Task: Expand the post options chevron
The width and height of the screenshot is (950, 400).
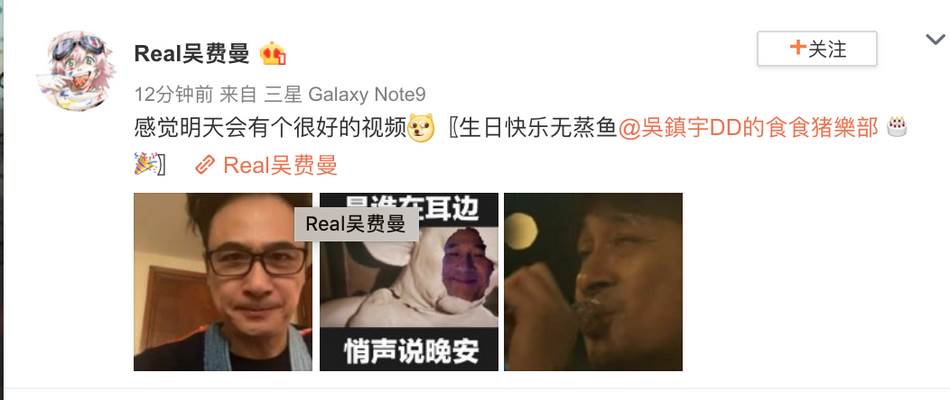Action: click(935, 40)
